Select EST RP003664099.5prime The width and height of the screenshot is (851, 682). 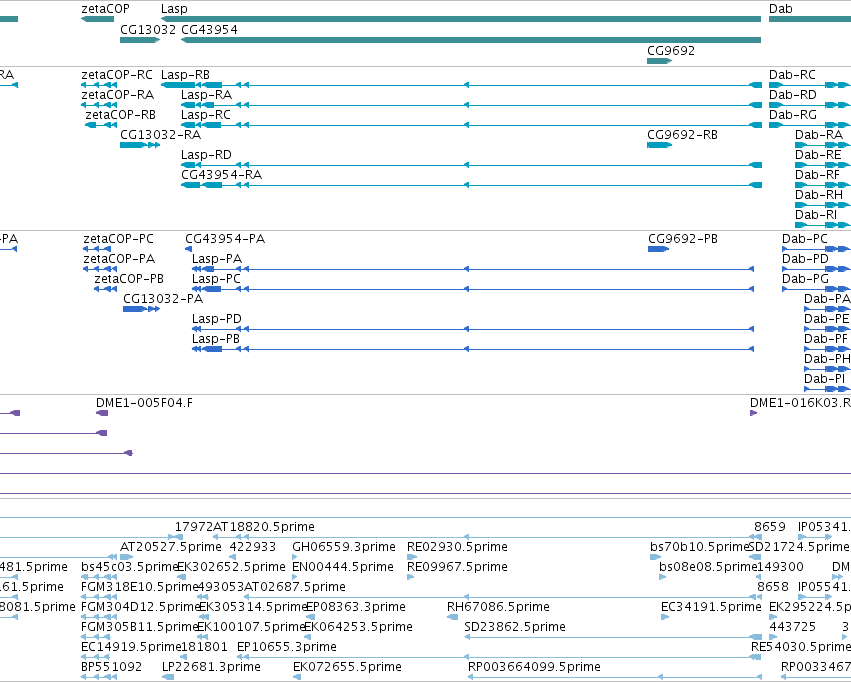[534, 667]
